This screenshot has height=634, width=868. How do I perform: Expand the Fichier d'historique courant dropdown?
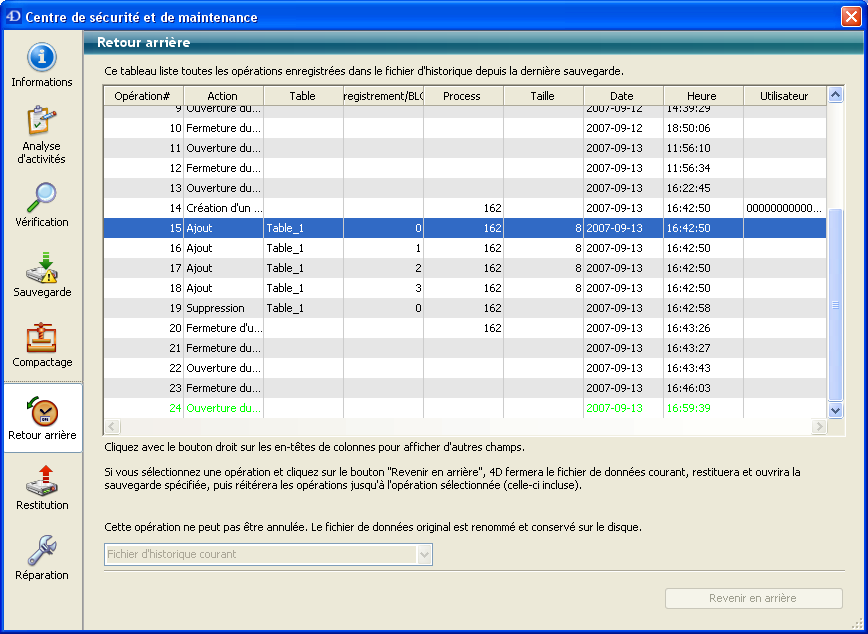coord(424,554)
